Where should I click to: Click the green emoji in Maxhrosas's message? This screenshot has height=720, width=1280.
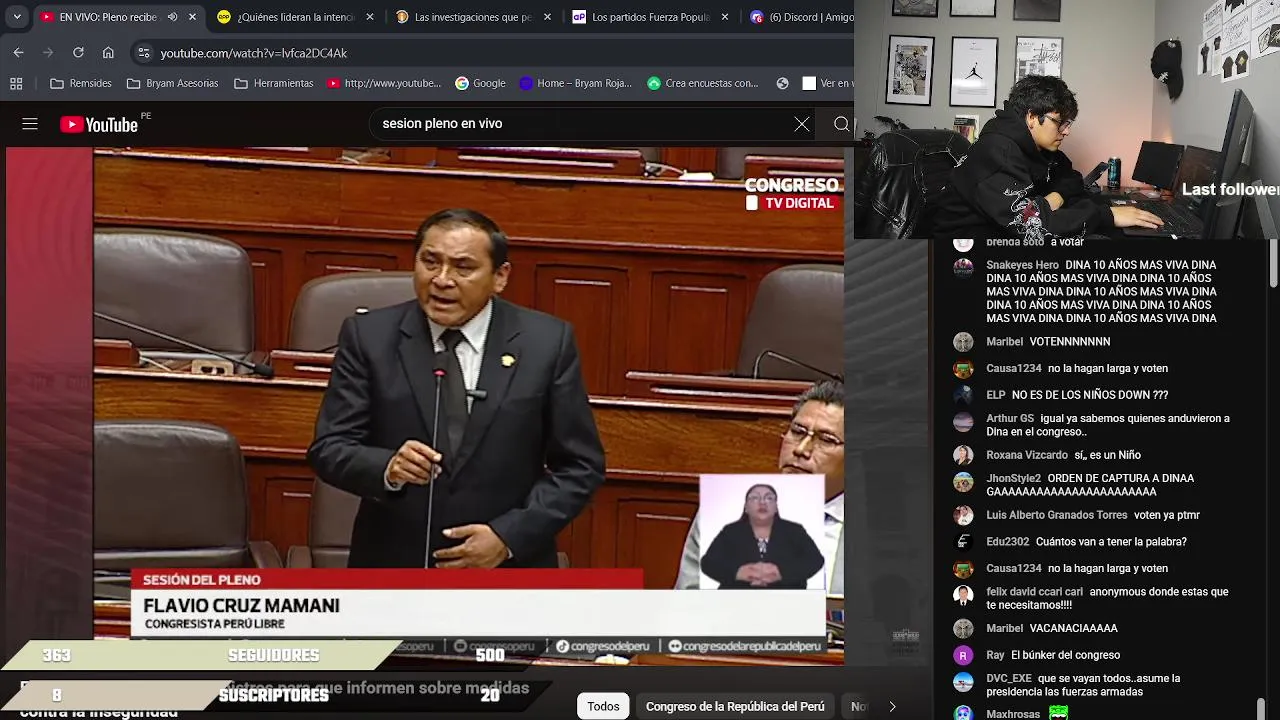1058,713
